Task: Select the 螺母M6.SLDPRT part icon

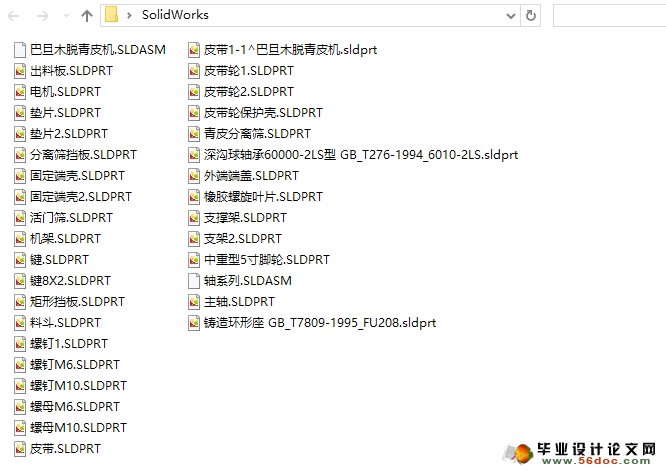Action: pos(20,407)
